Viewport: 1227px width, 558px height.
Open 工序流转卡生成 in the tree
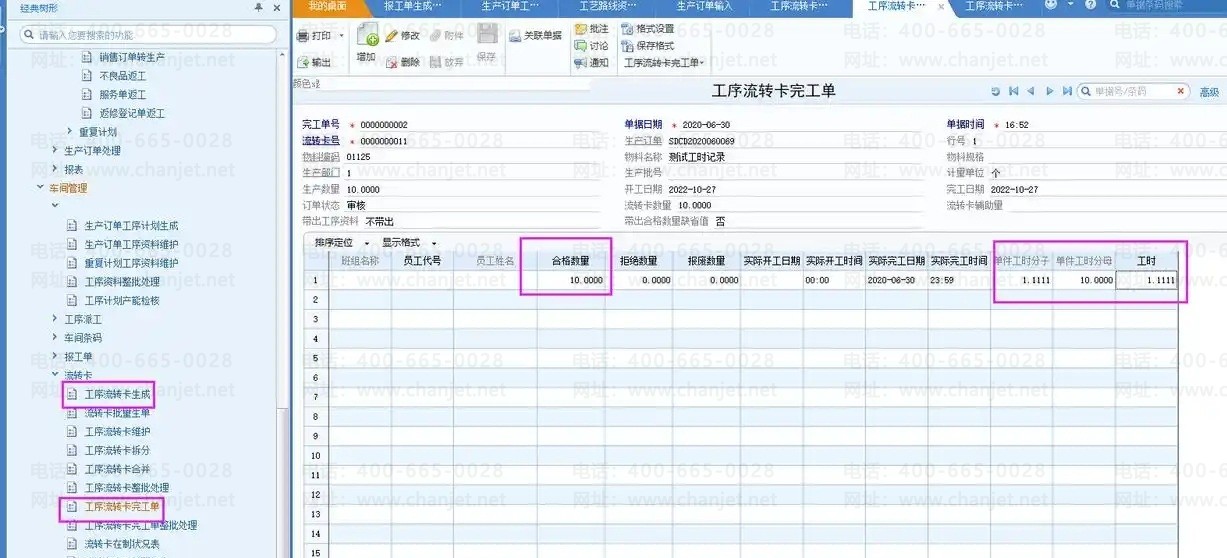117,394
